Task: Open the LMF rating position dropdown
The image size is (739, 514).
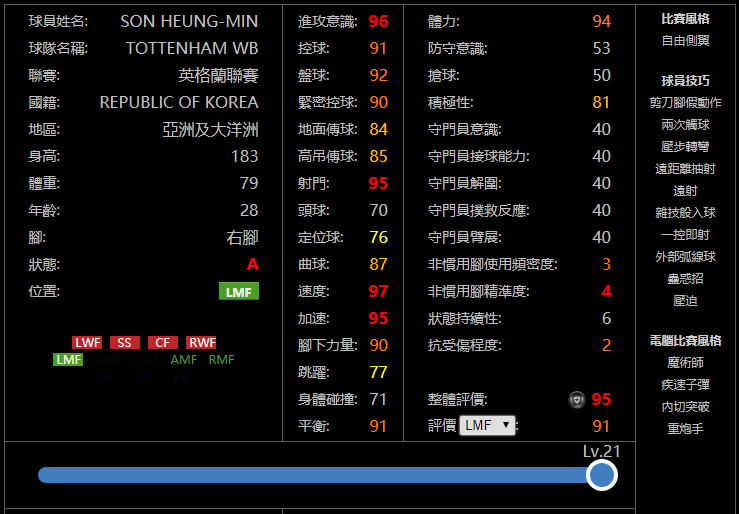Action: click(x=487, y=425)
